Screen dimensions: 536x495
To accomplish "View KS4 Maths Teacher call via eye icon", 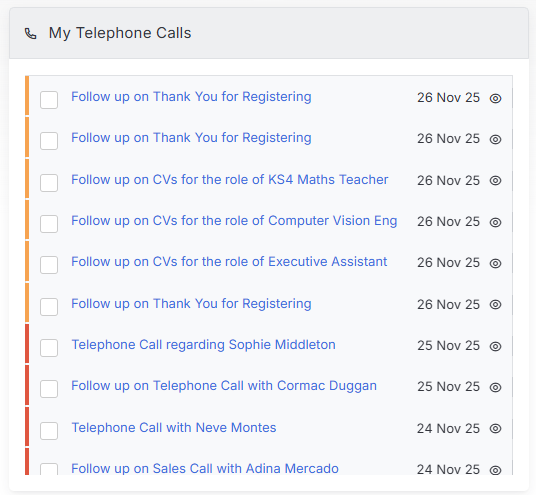I will (x=495, y=180).
